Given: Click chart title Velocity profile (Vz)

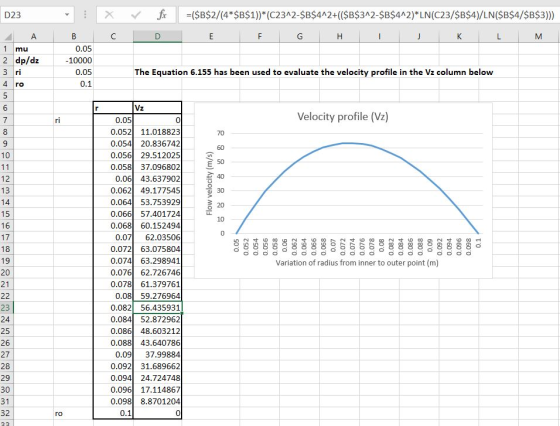Looking at the screenshot, I should click(x=343, y=116).
